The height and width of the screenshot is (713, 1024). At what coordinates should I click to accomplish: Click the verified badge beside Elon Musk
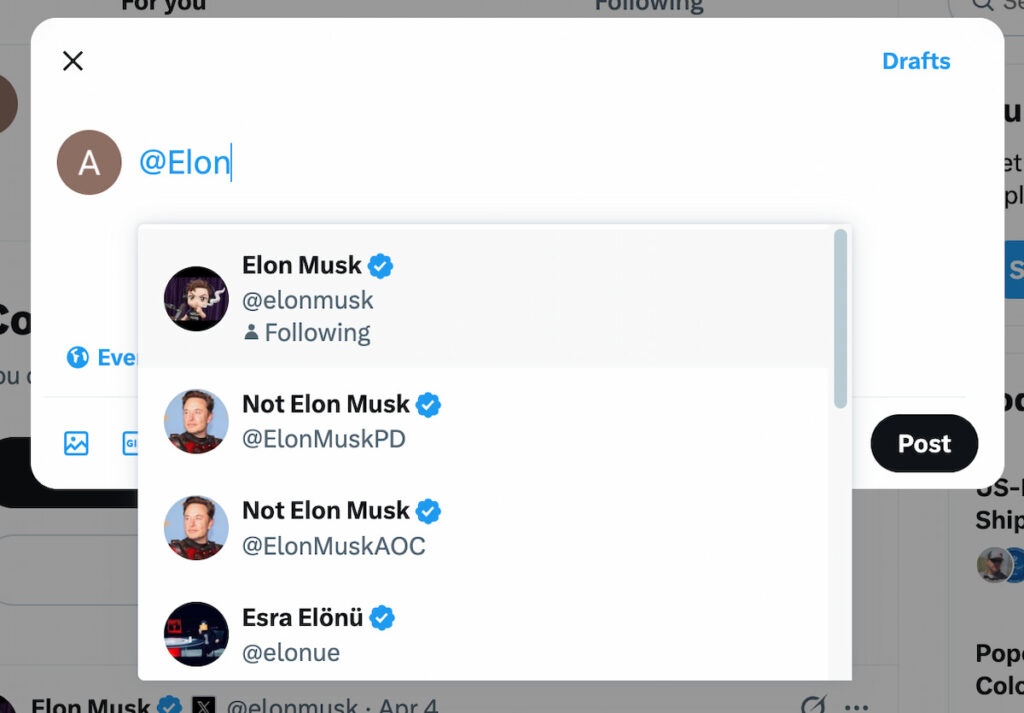(x=380, y=266)
